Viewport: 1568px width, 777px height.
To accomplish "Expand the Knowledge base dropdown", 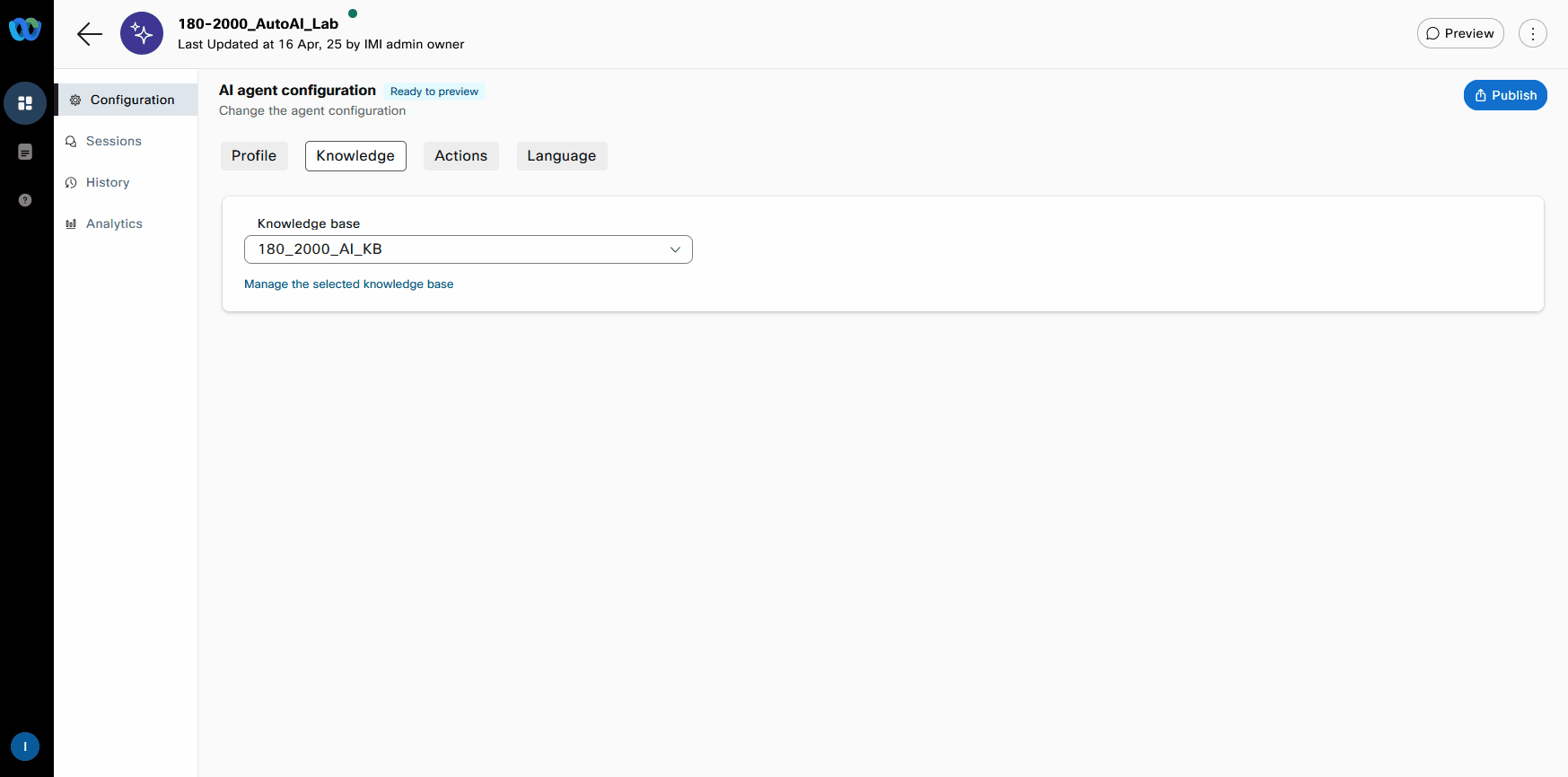I will click(467, 249).
